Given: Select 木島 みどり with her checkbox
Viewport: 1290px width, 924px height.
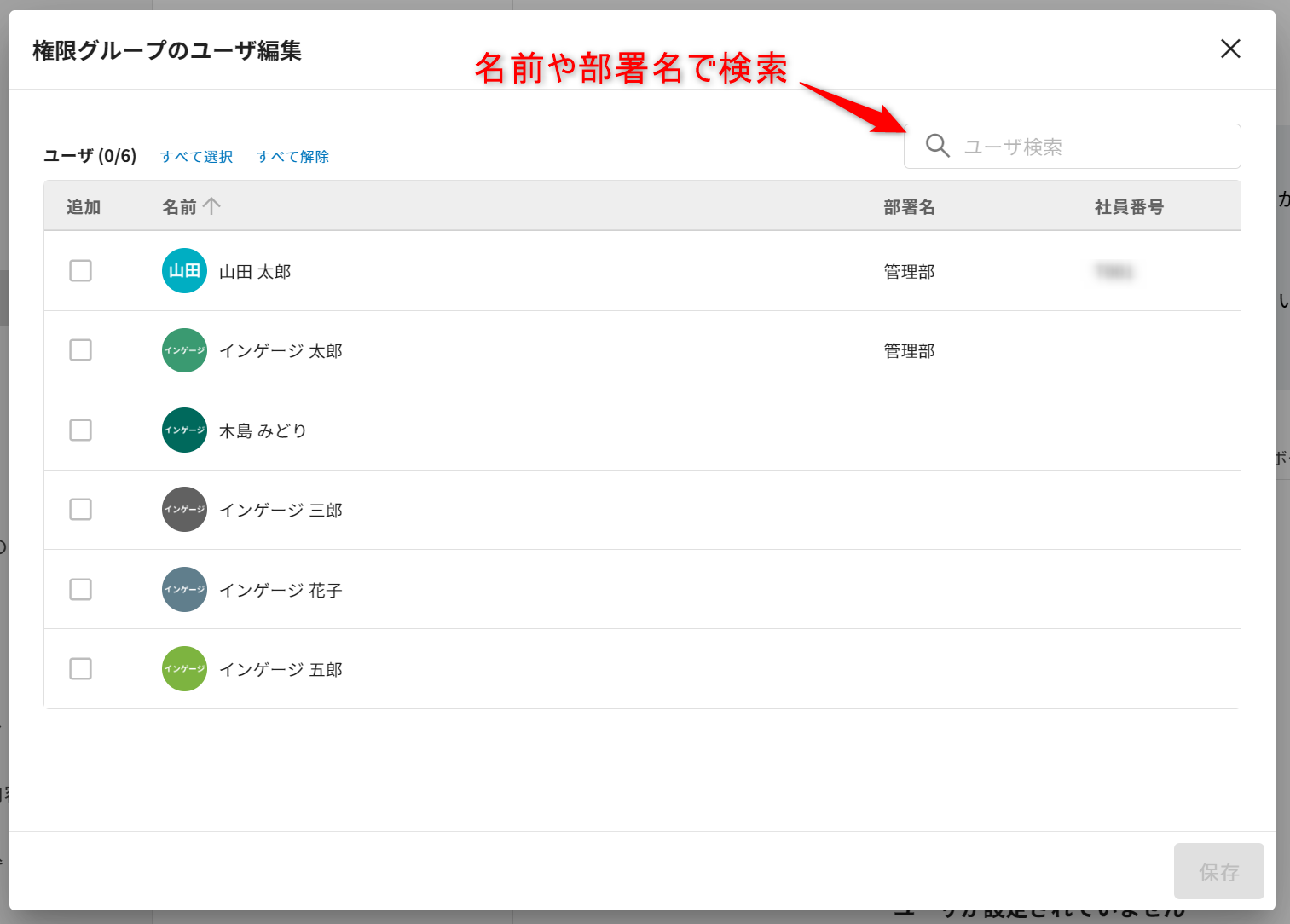Looking at the screenshot, I should [81, 430].
